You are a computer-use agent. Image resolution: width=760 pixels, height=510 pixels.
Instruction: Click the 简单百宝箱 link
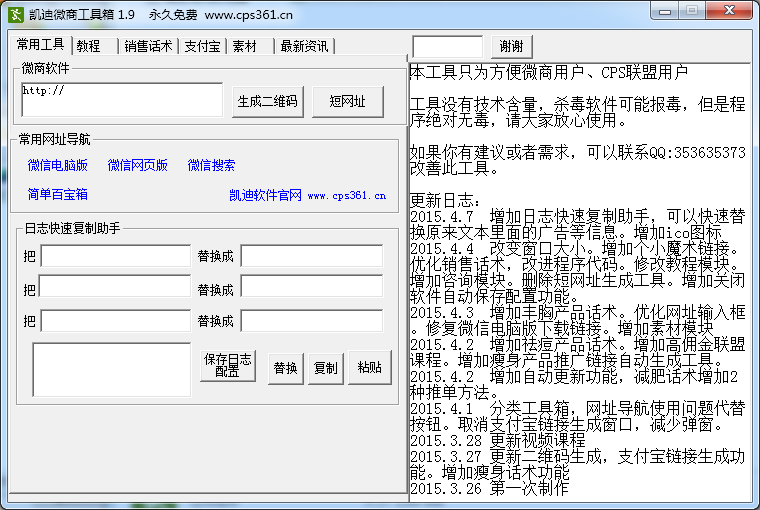pos(58,194)
